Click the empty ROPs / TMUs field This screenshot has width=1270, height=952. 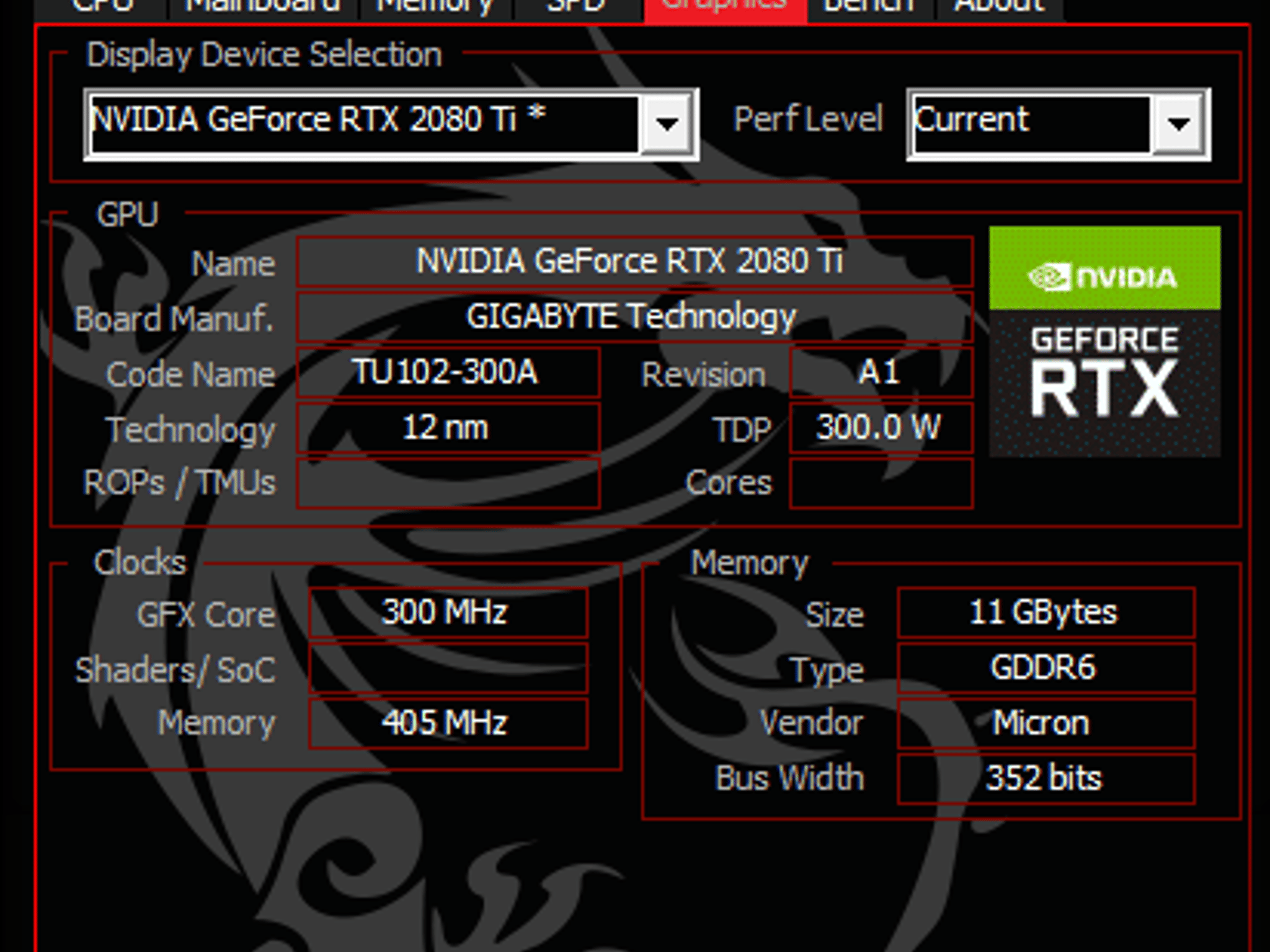[x=448, y=483]
